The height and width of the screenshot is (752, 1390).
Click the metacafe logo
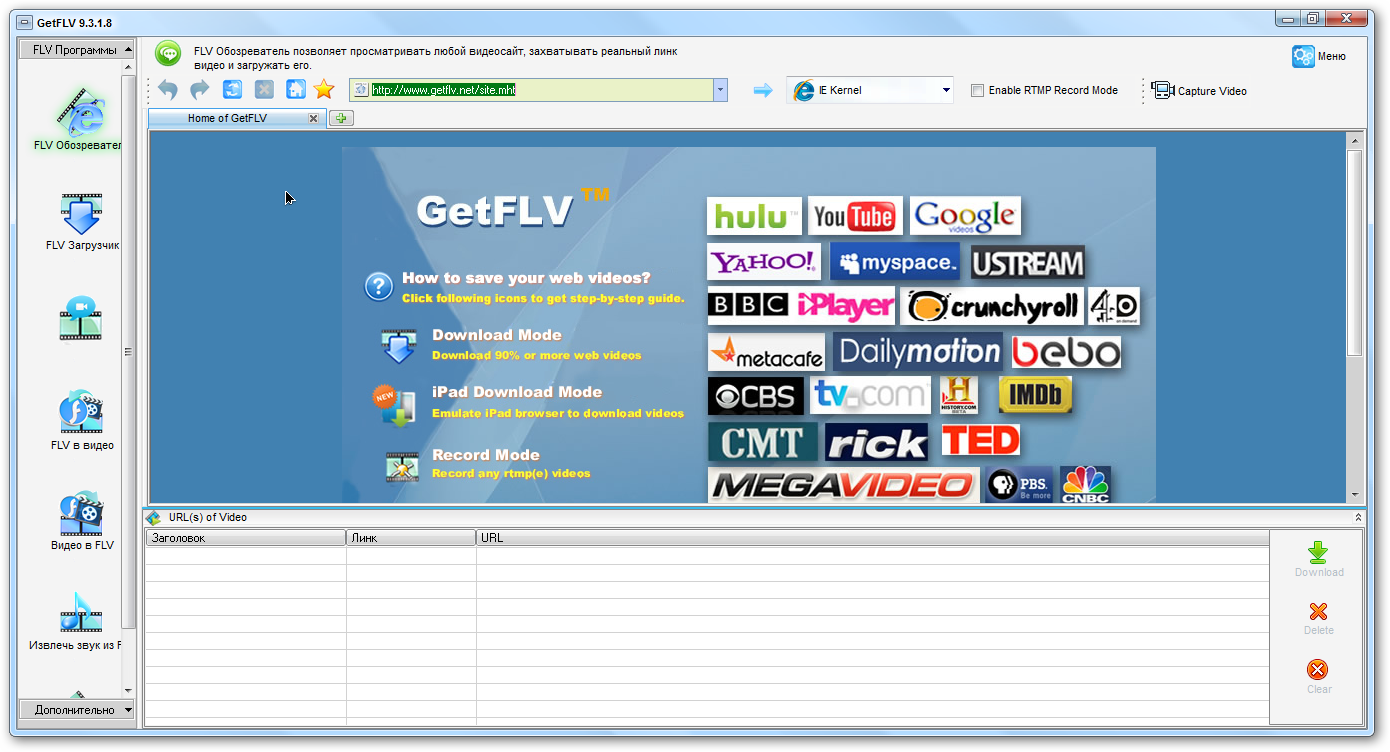pyautogui.click(x=766, y=352)
